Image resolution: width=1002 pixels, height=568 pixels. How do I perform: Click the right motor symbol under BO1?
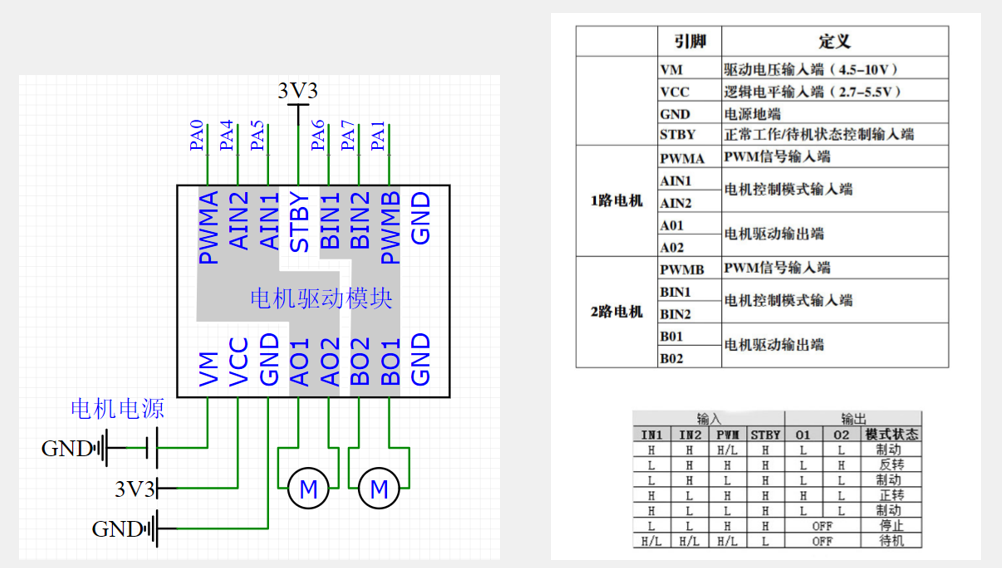[x=379, y=489]
